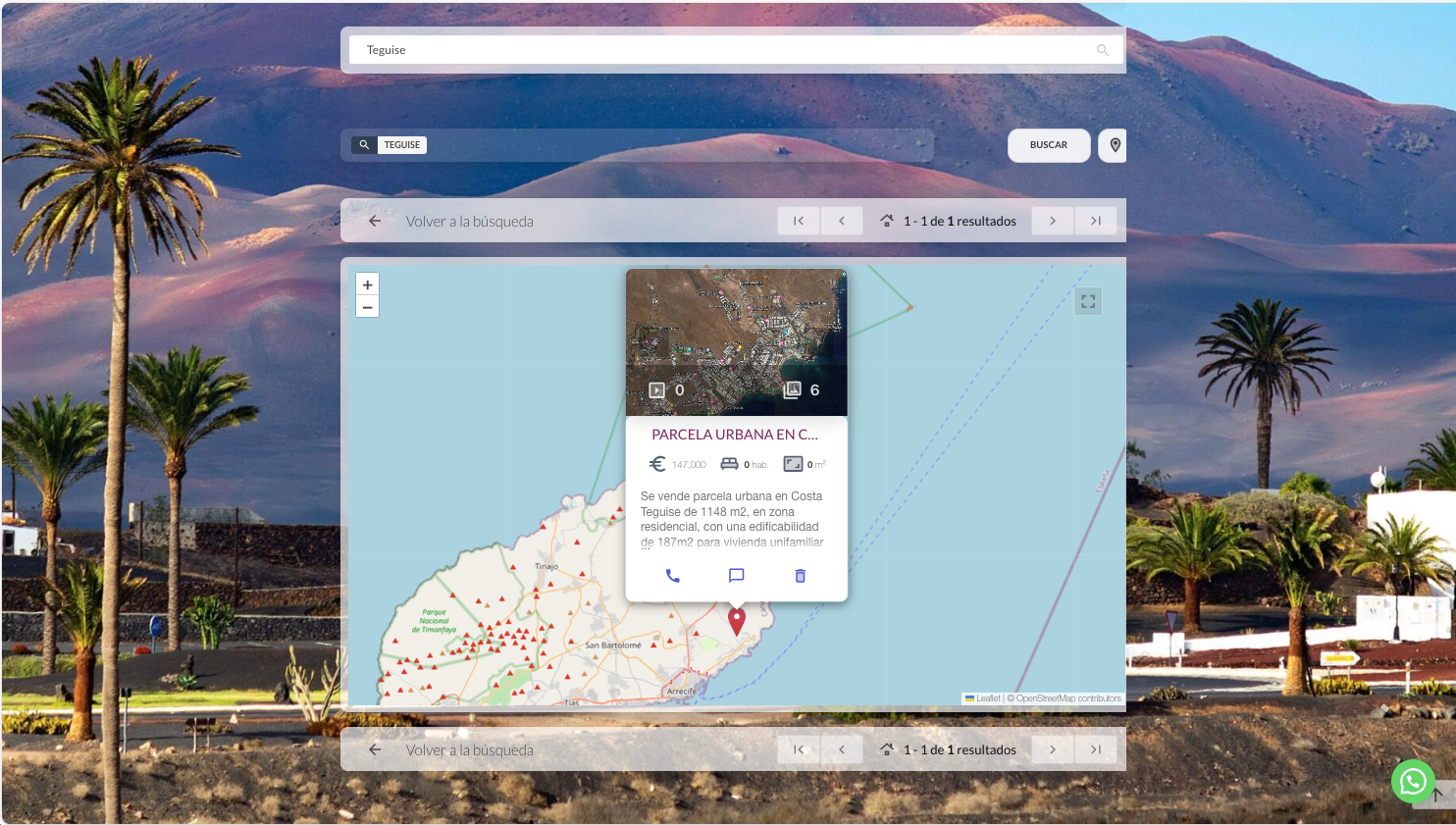Click the TEGUISE filter chip
The image size is (1456, 825).
point(402,145)
